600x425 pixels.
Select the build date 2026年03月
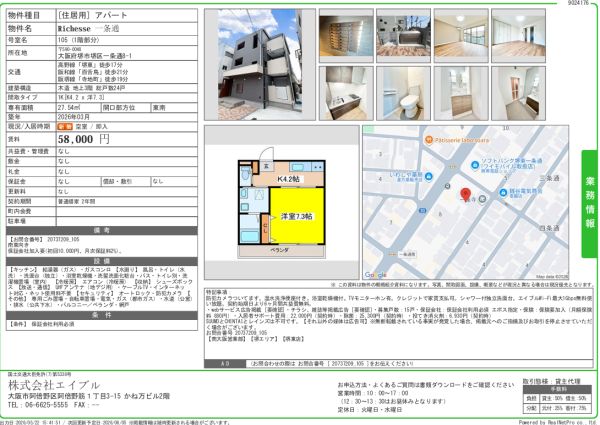tap(73, 117)
